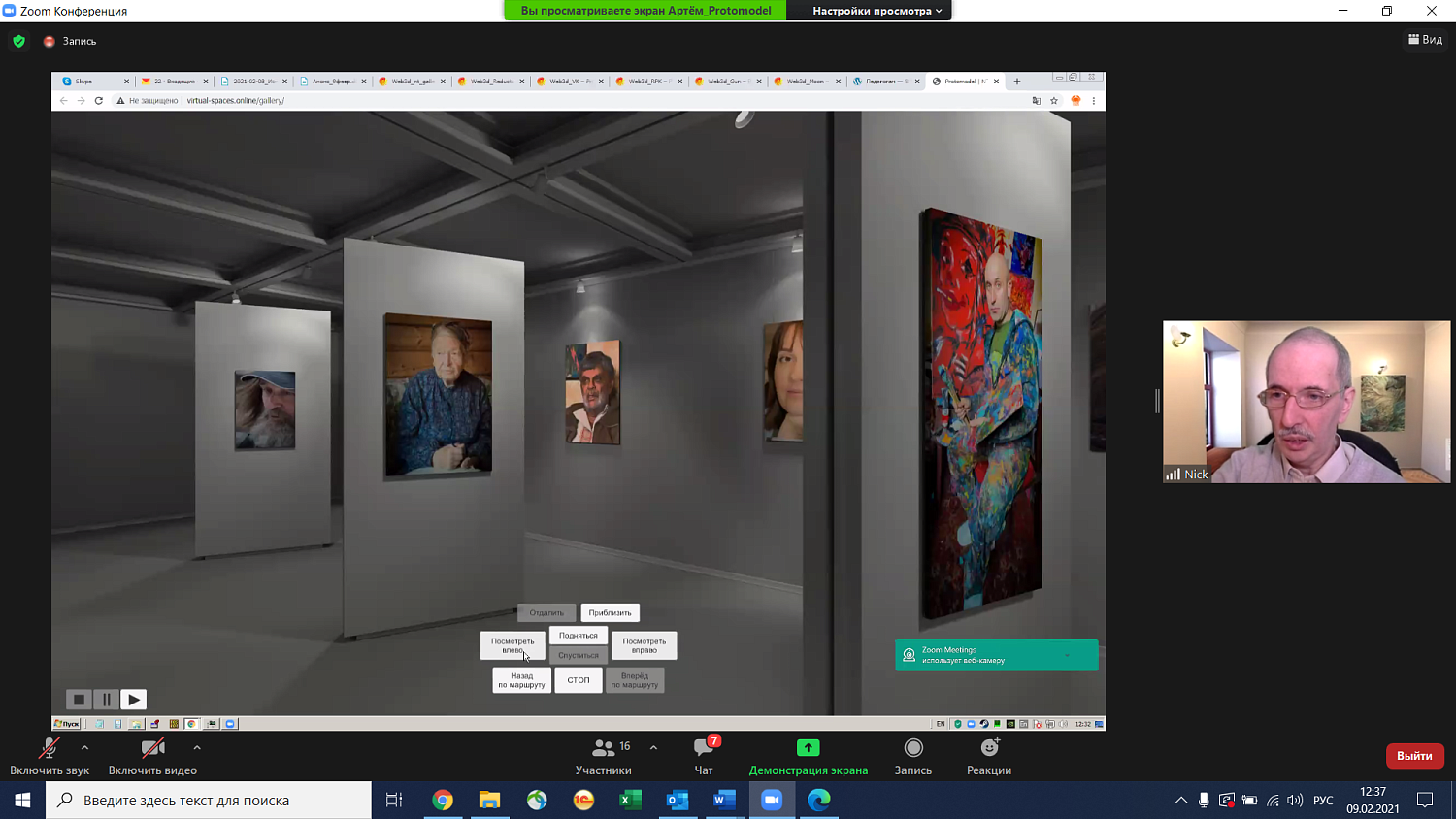This screenshot has height=819, width=1456.
Task: Select Nick's video thumbnail
Action: pyautogui.click(x=1307, y=402)
